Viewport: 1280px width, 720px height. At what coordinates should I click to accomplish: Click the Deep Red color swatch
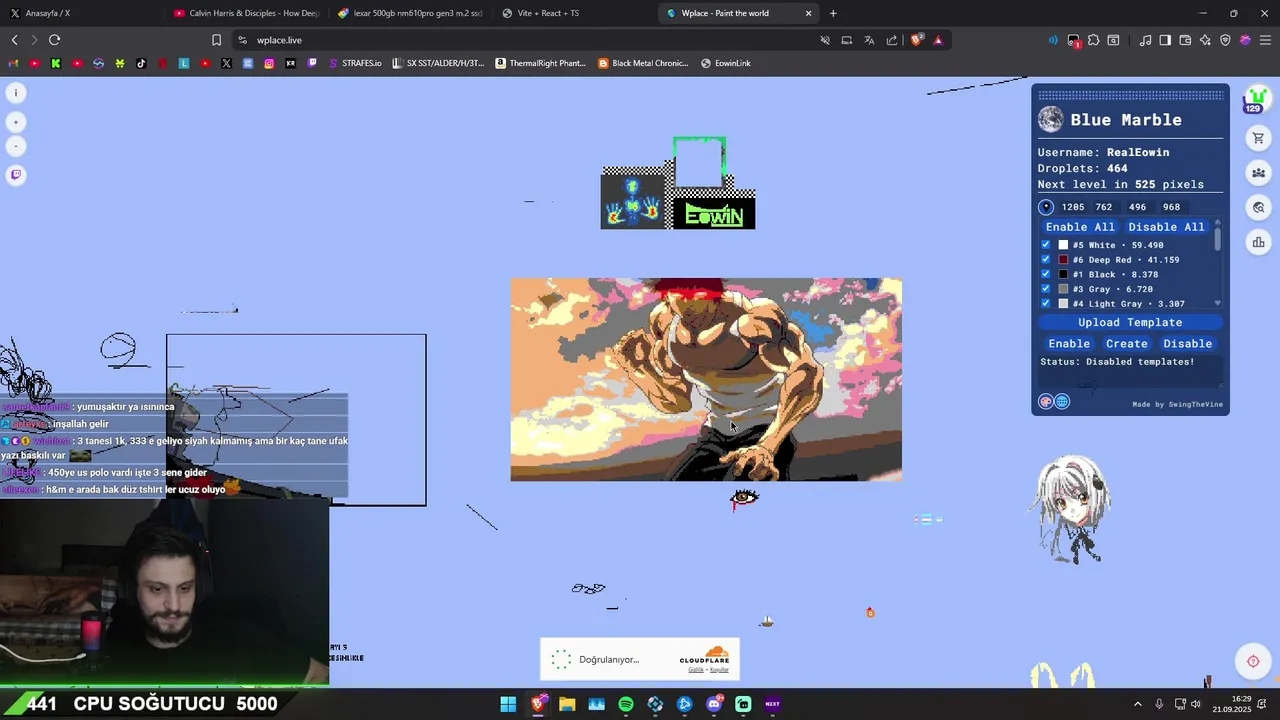(1063, 260)
